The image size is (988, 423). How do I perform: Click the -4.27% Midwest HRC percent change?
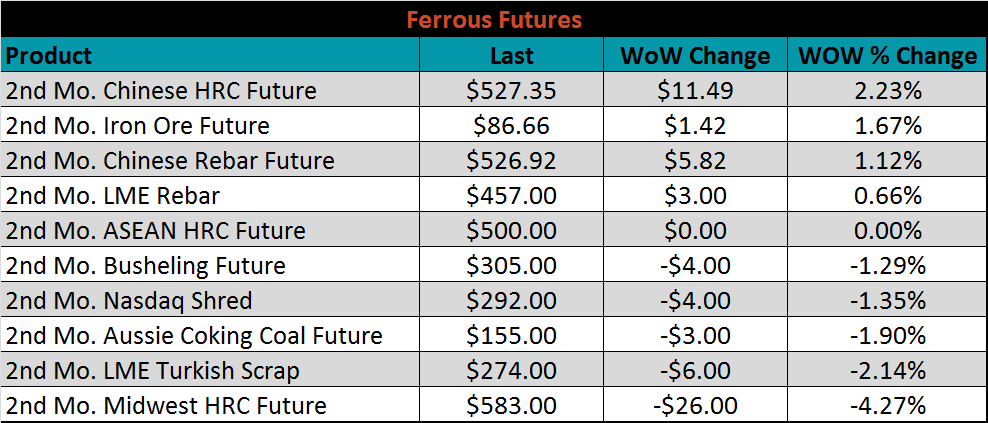[x=887, y=405]
